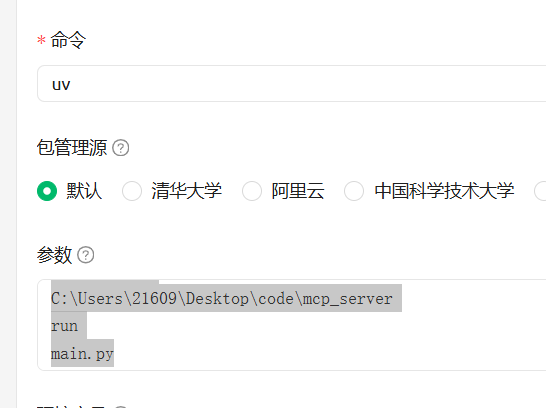Click the 命令 input field containing uv
The width and height of the screenshot is (546, 408).
tap(292, 84)
